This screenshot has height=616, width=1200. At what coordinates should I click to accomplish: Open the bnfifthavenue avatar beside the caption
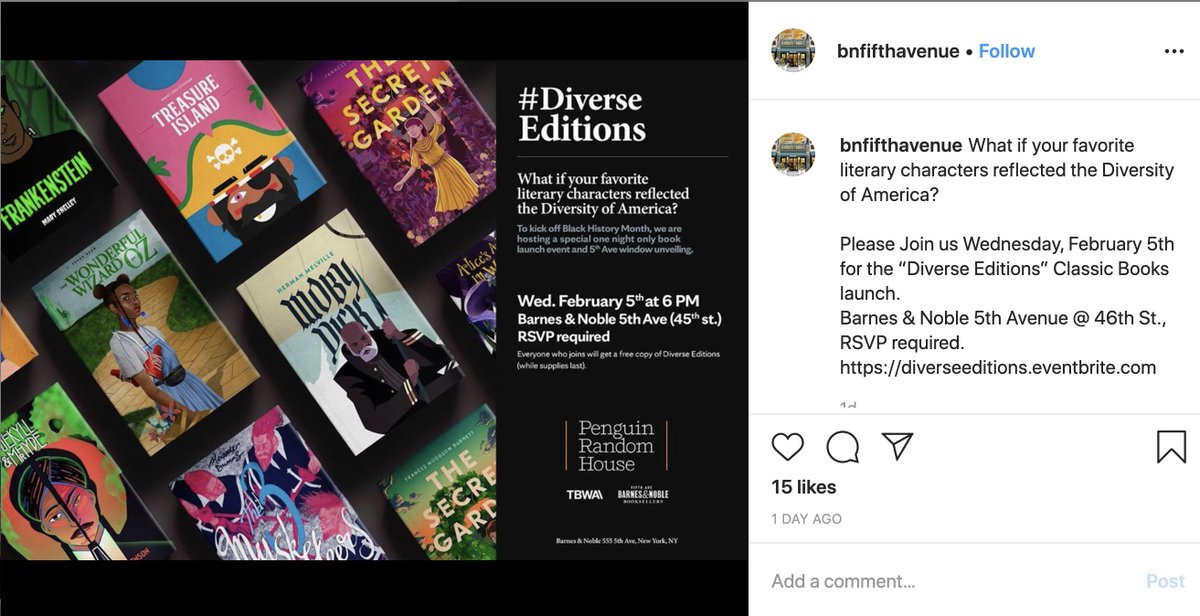pos(793,155)
